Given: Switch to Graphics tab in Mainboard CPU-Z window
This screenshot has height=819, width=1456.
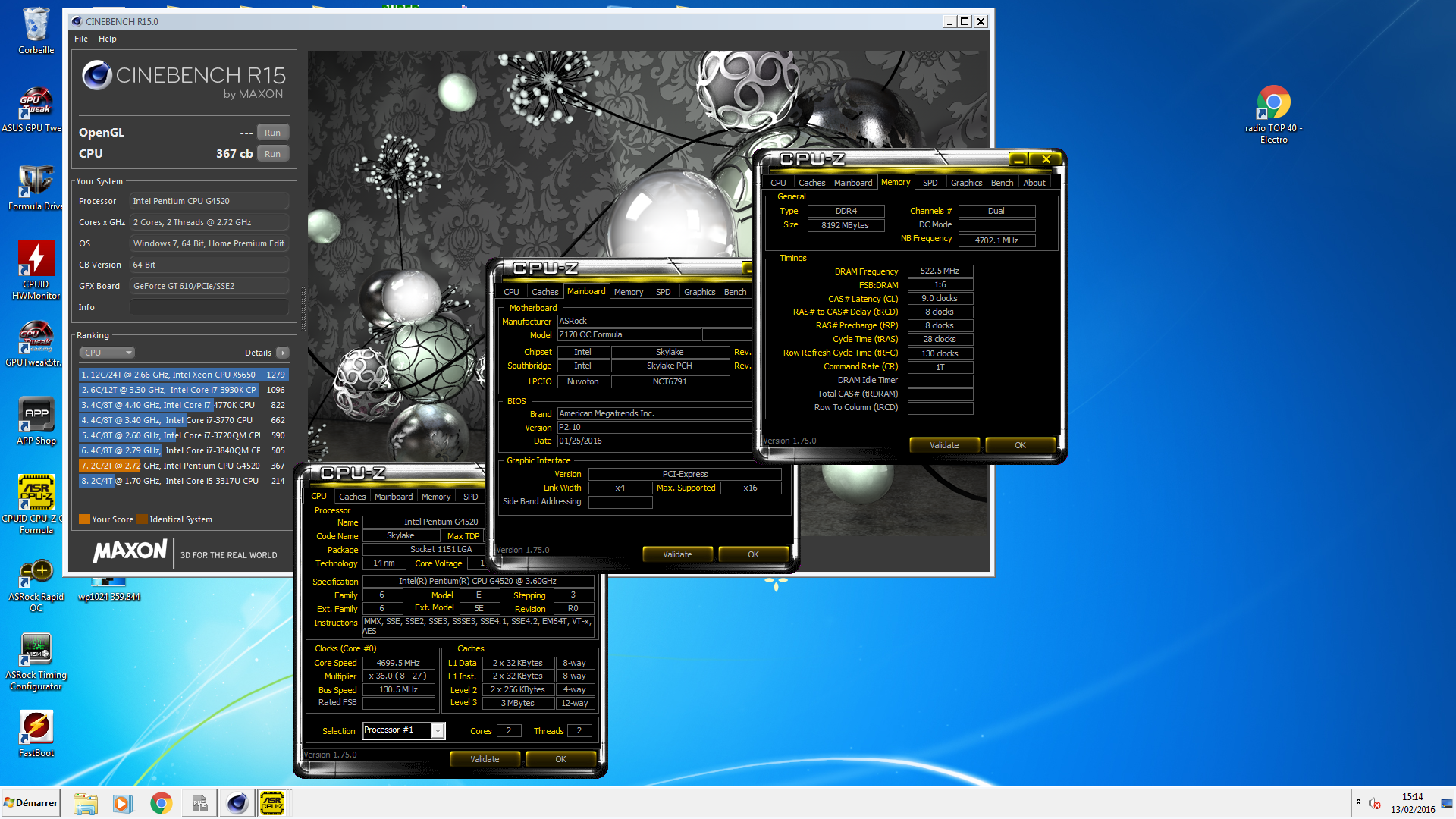Looking at the screenshot, I should [x=699, y=292].
